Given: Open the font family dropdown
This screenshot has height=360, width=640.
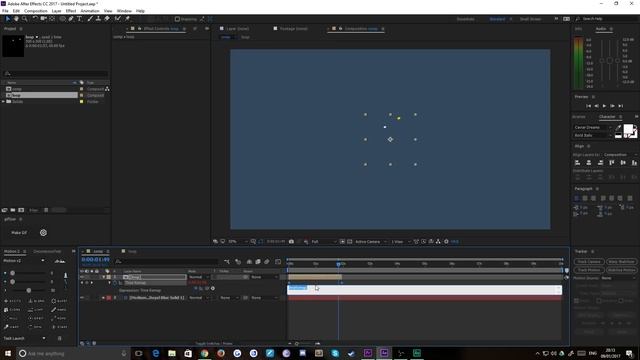Looking at the screenshot, I should (x=593, y=128).
